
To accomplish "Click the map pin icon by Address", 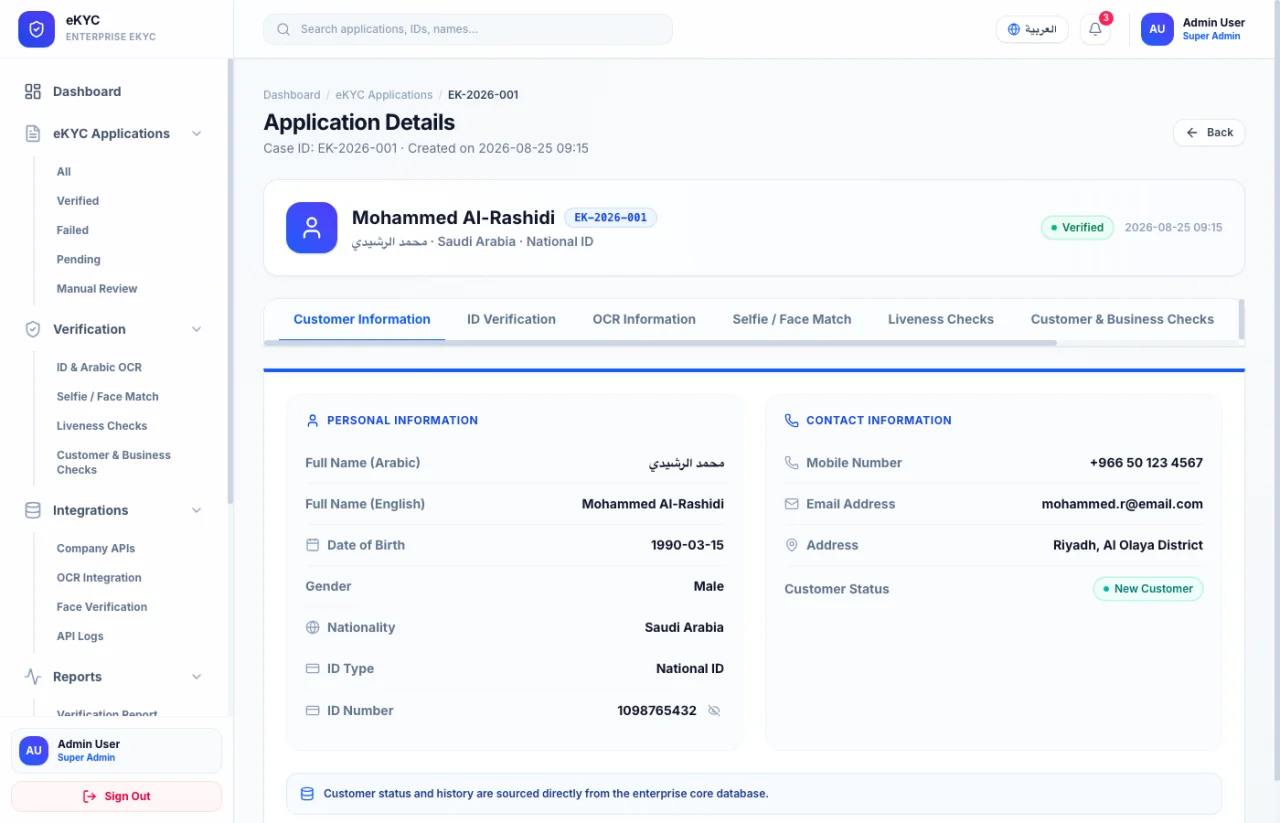I will tap(792, 545).
